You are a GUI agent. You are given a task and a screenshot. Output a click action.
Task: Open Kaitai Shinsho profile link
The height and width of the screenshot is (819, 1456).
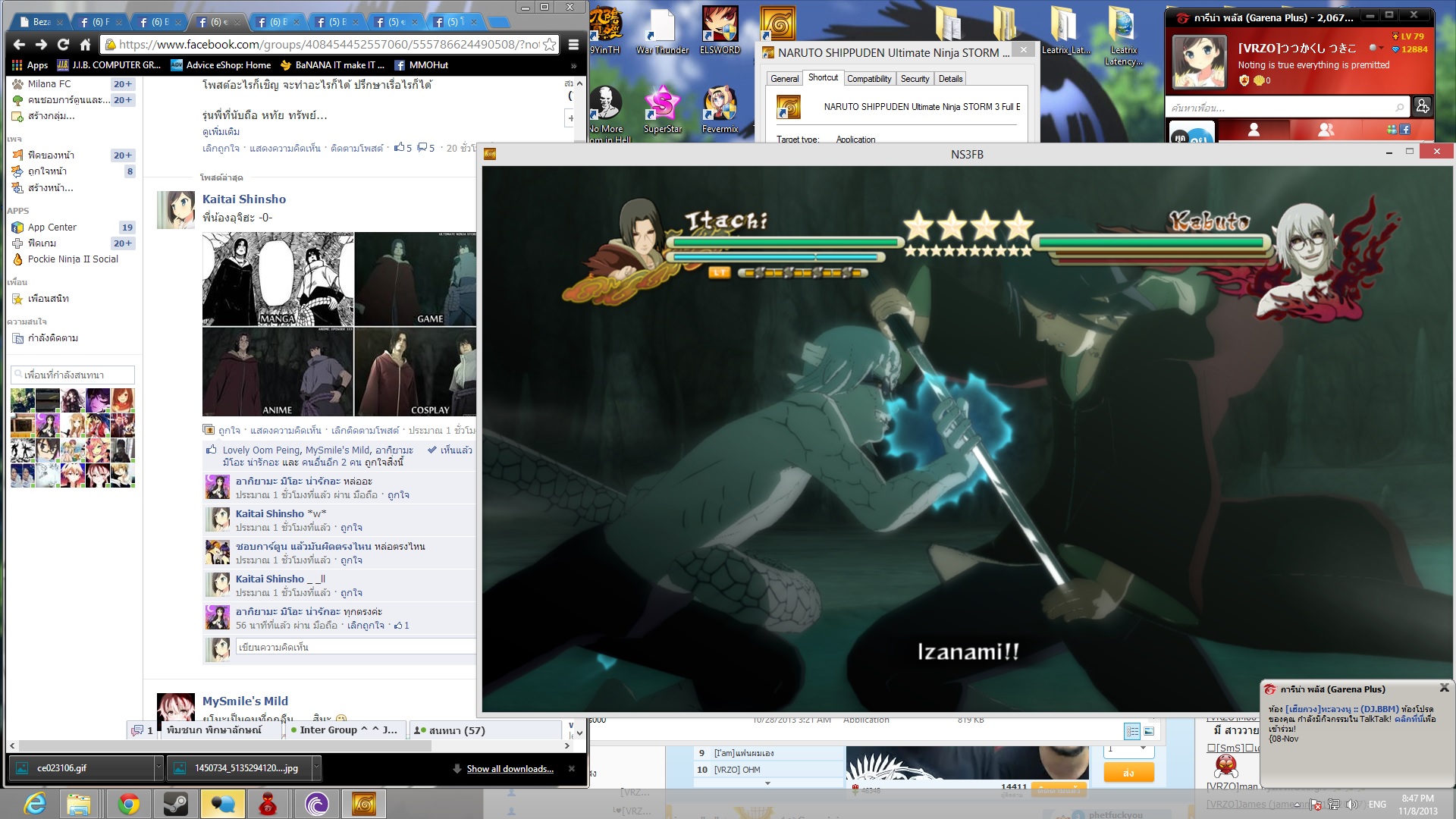coord(244,199)
